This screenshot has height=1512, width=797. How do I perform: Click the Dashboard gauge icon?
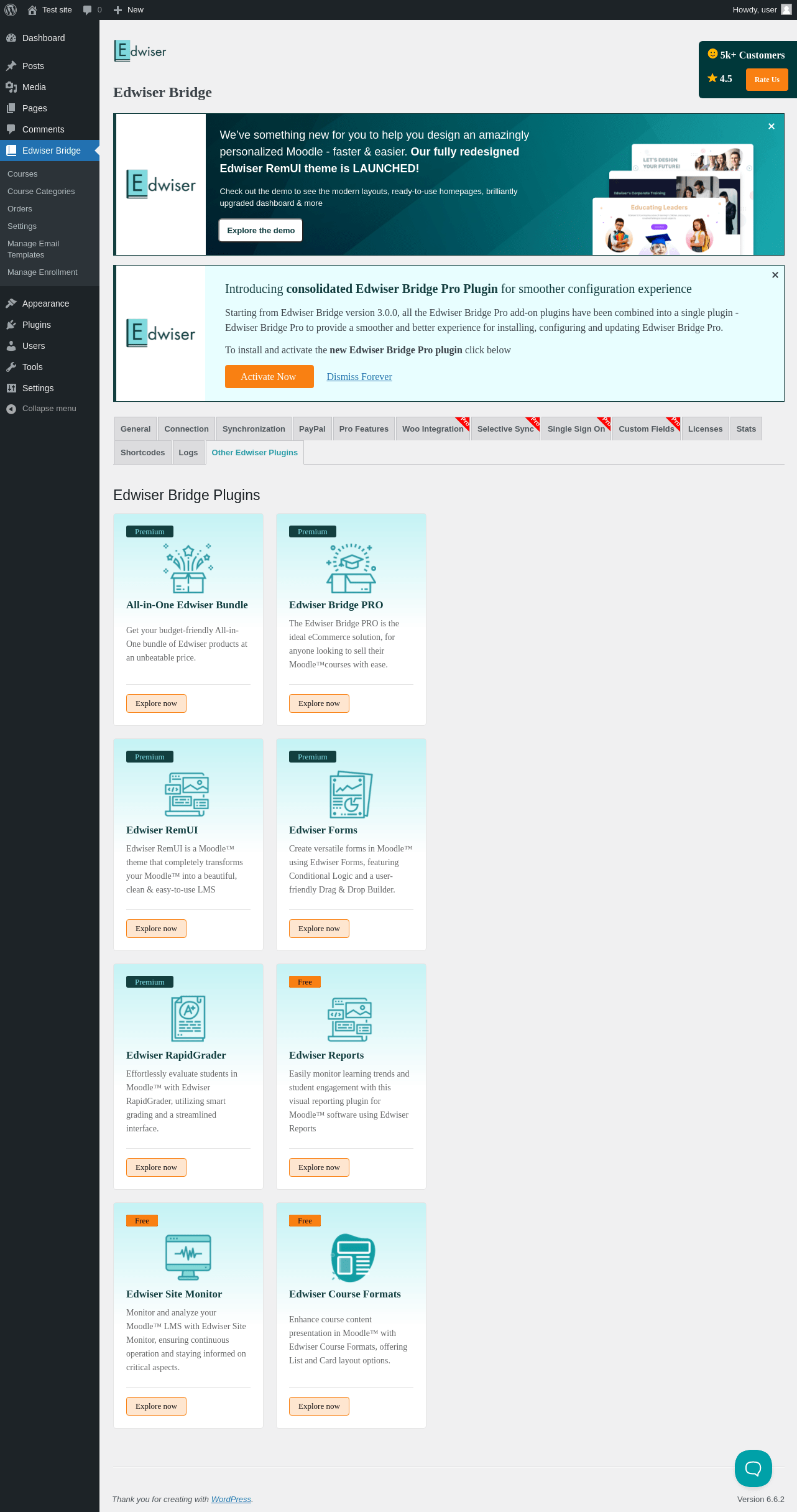coord(11,38)
